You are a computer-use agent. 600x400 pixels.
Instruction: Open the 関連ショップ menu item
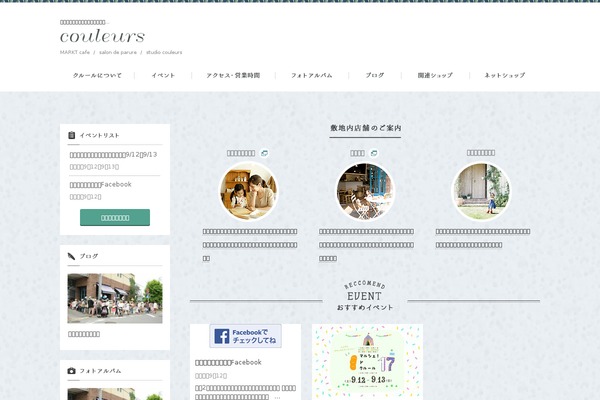(x=435, y=75)
